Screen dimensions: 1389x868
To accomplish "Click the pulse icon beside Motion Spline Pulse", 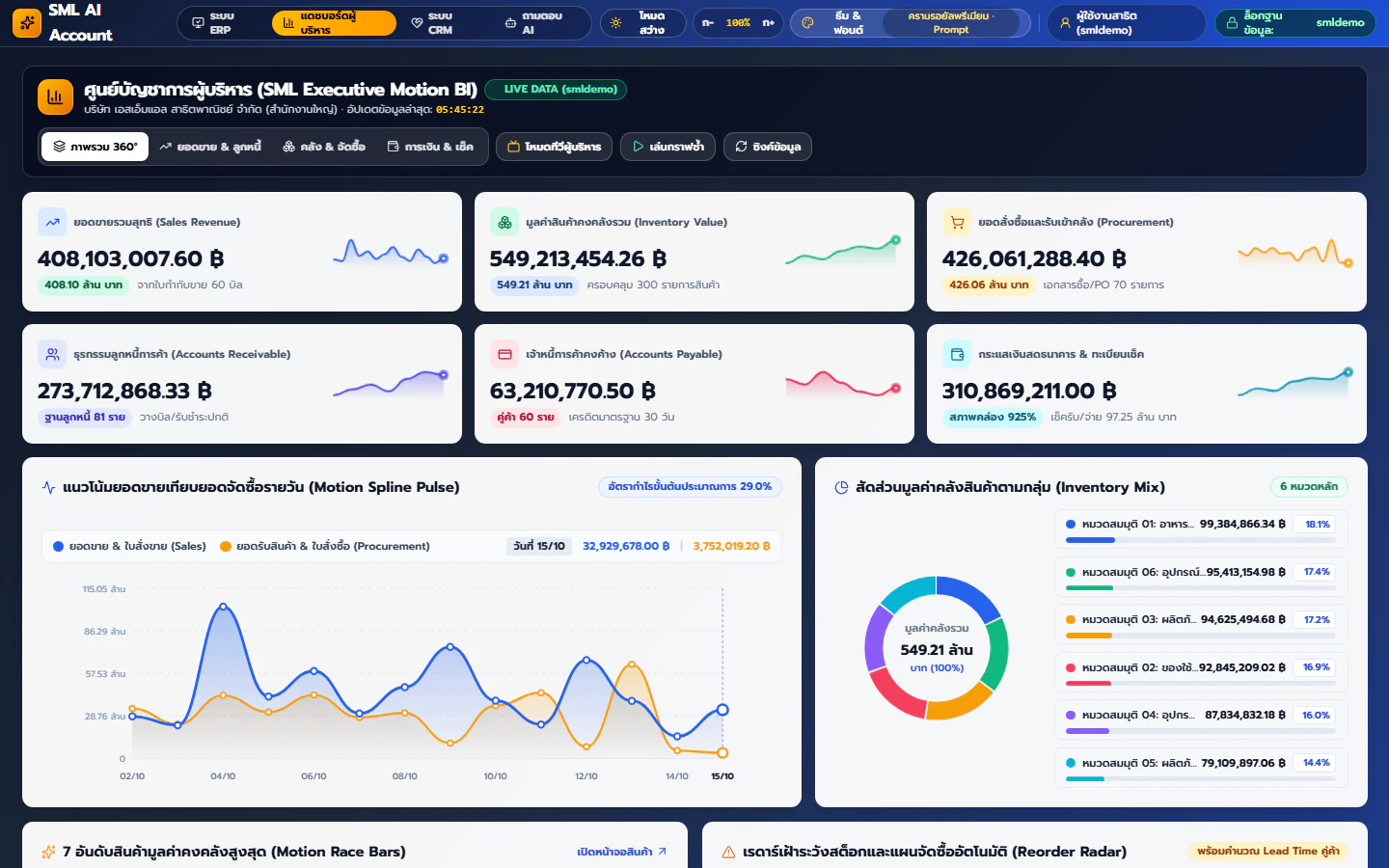I will (48, 487).
